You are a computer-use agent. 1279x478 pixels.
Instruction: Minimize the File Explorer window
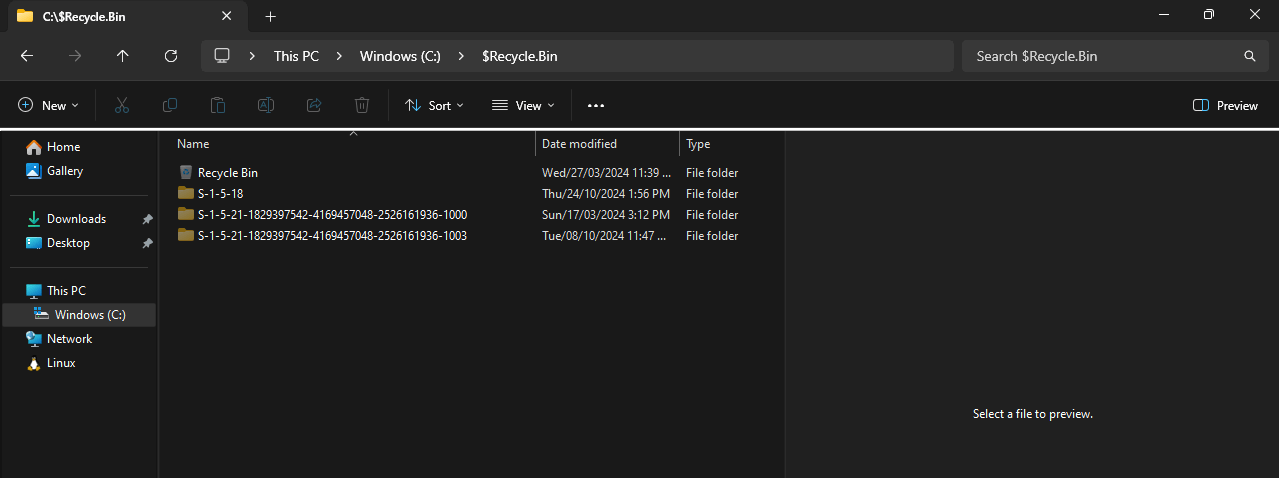click(x=1164, y=14)
